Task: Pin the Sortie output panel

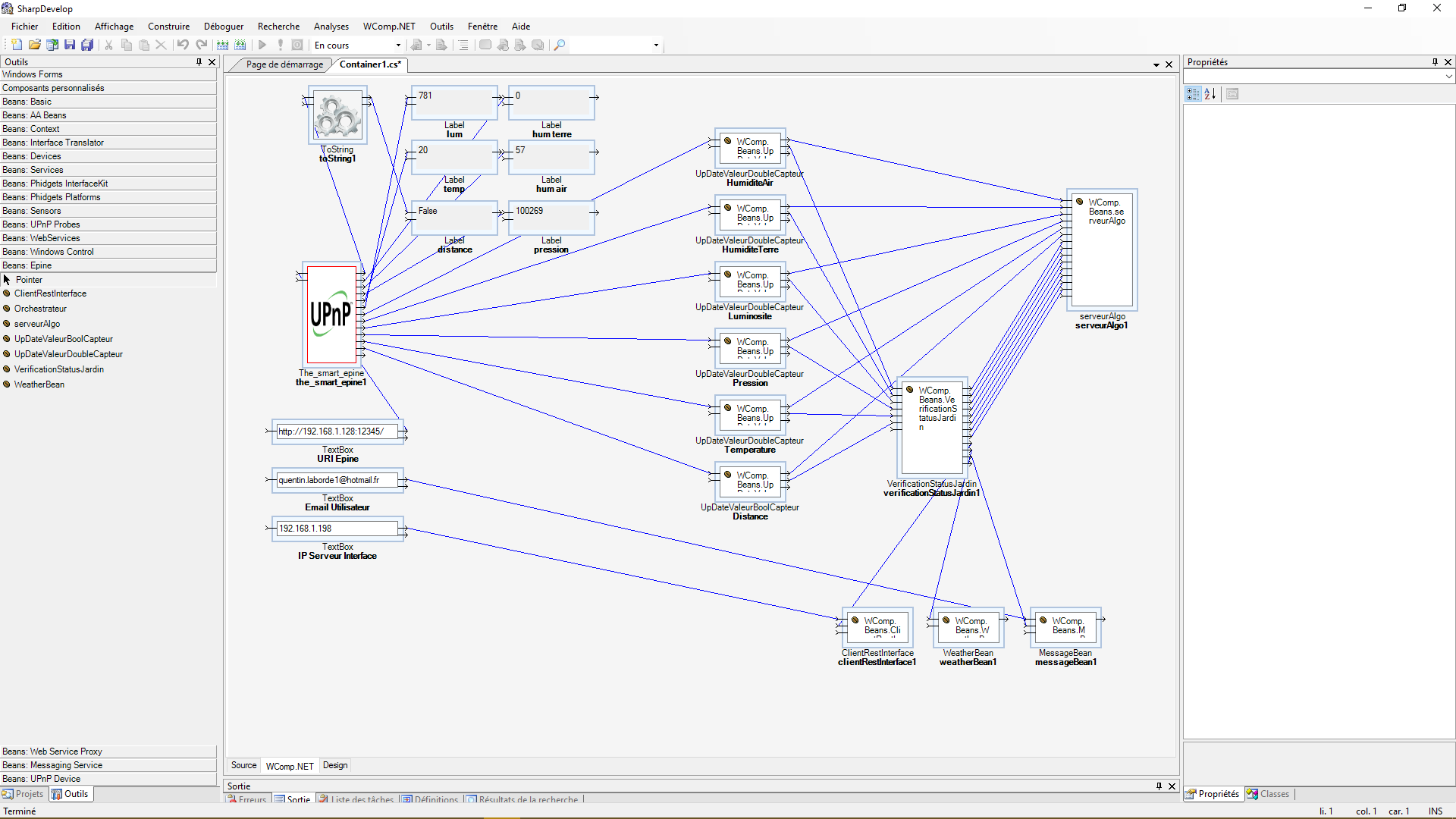Action: click(x=1159, y=786)
